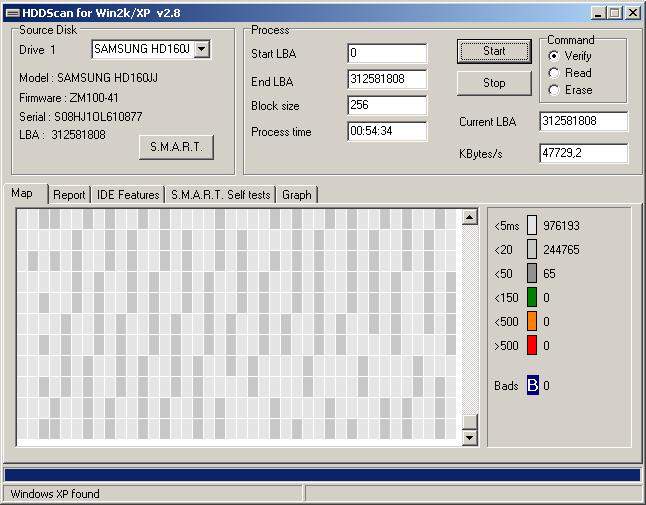This screenshot has height=505, width=646.
Task: Switch to the Map tab
Action: point(26,193)
